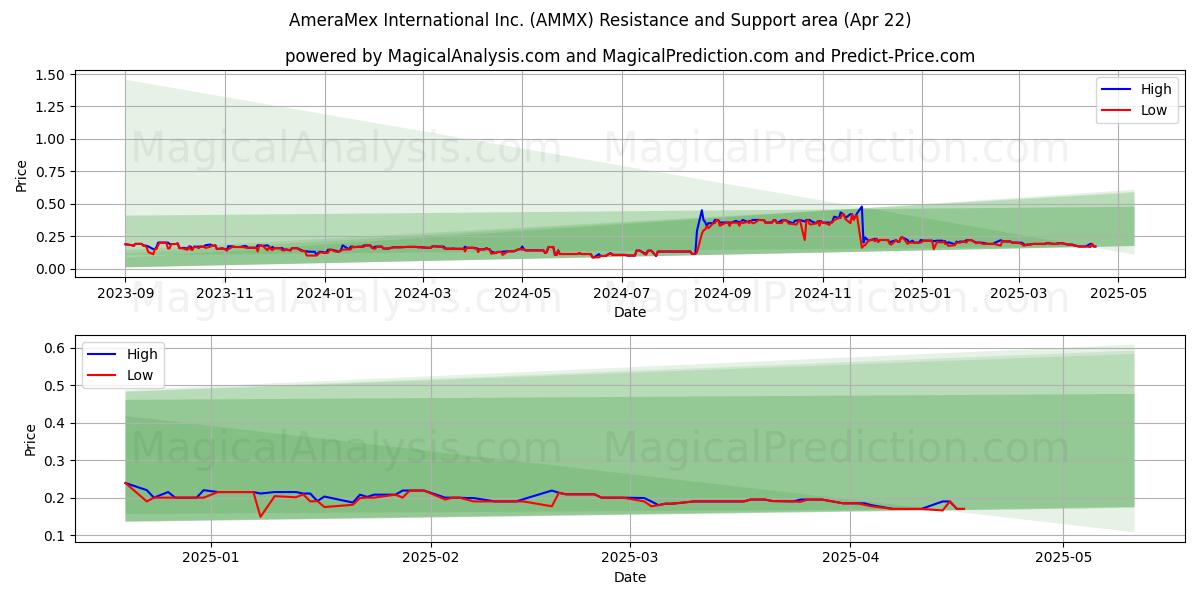1200x600 pixels.
Task: Click the 0.6 tick on lower chart
Action: 57,348
